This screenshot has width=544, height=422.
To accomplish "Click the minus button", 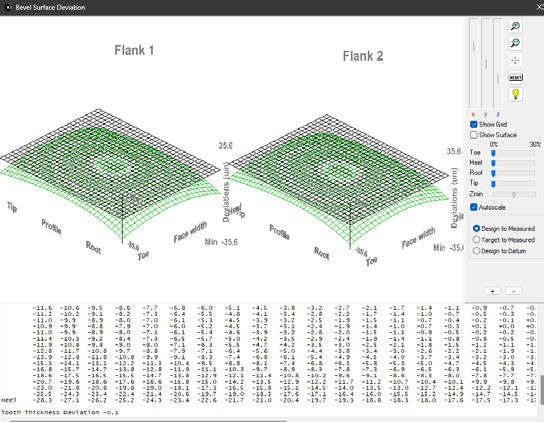I will [514, 291].
